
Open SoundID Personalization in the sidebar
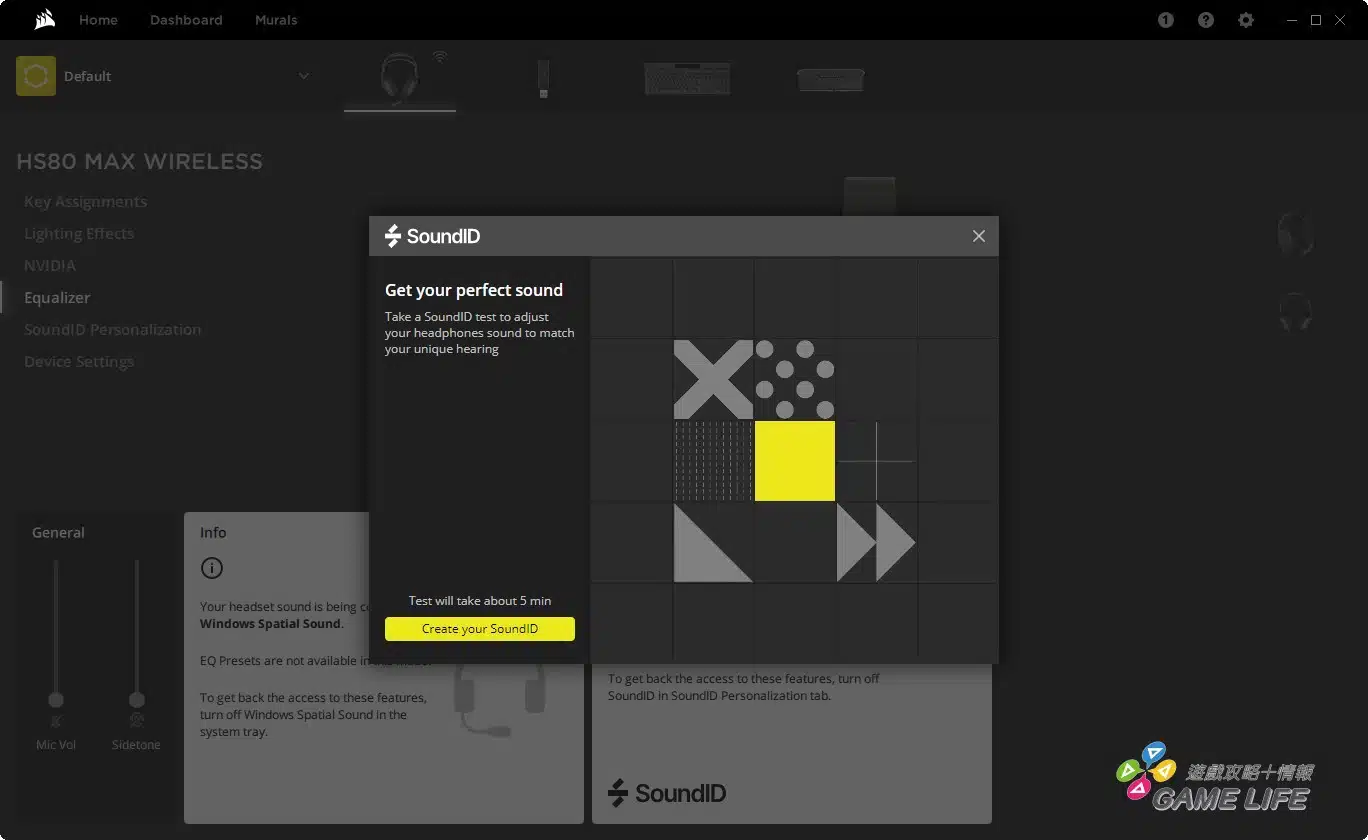click(112, 329)
